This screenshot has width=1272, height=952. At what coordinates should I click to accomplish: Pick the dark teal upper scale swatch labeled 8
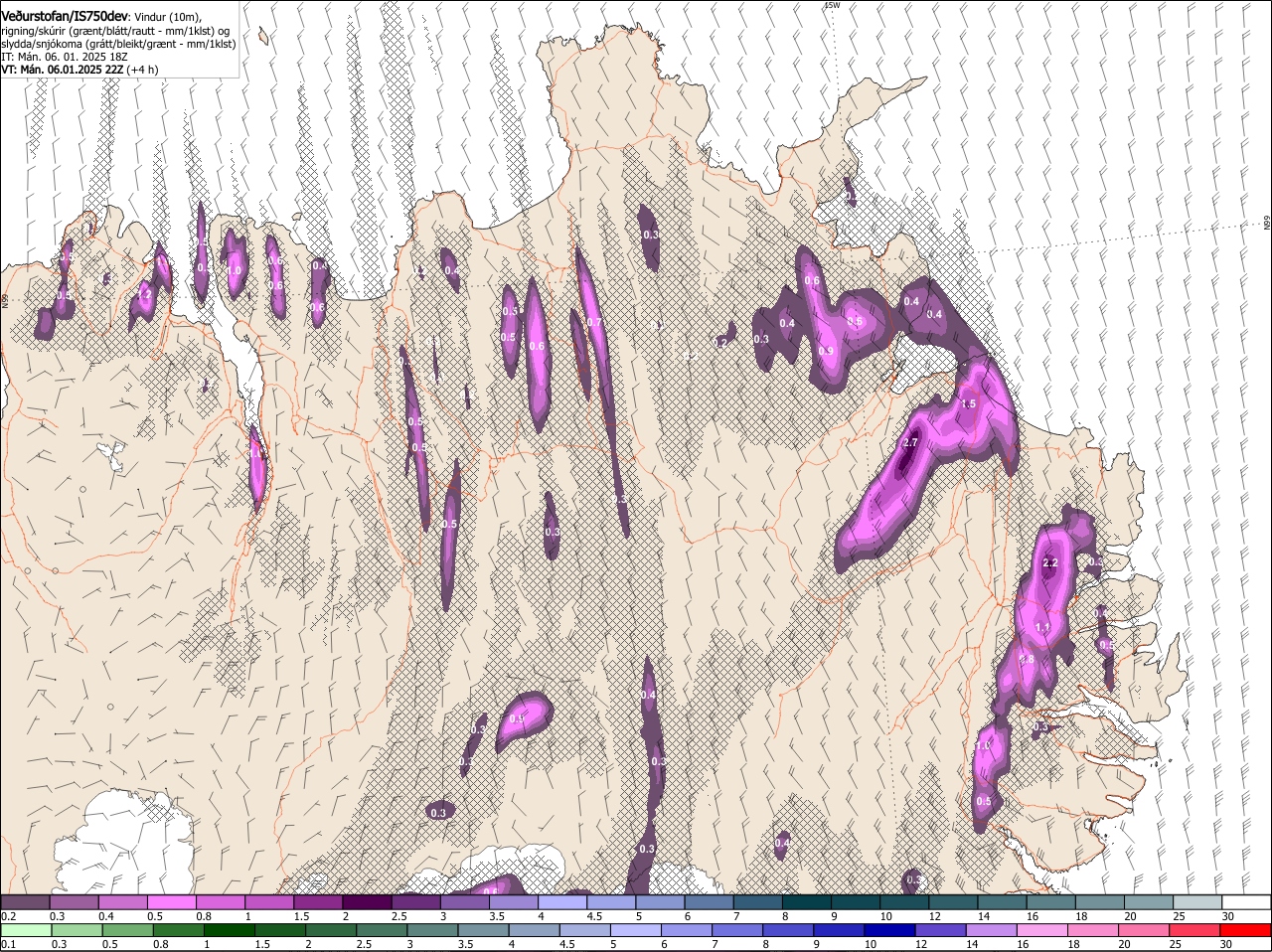point(807,902)
